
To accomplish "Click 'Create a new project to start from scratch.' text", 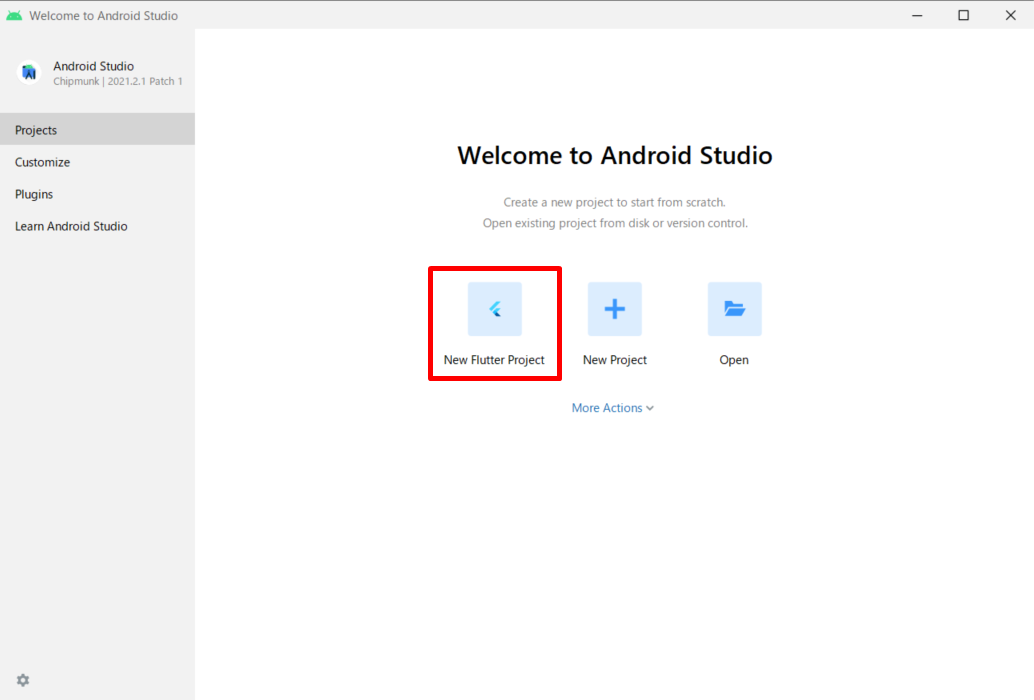I will pos(615,202).
